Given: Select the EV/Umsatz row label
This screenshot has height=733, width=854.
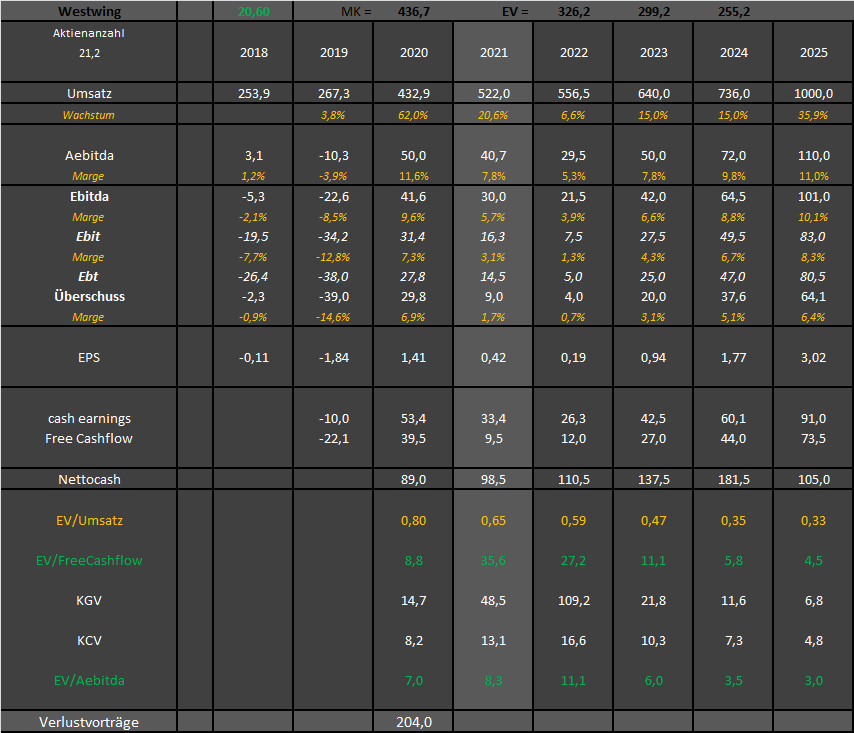Looking at the screenshot, I should [89, 520].
